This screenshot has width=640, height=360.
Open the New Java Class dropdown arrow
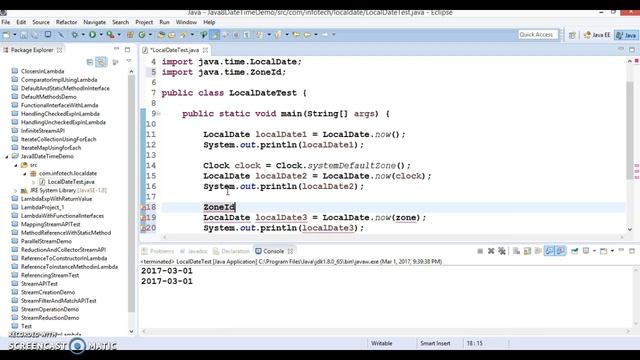(150, 35)
